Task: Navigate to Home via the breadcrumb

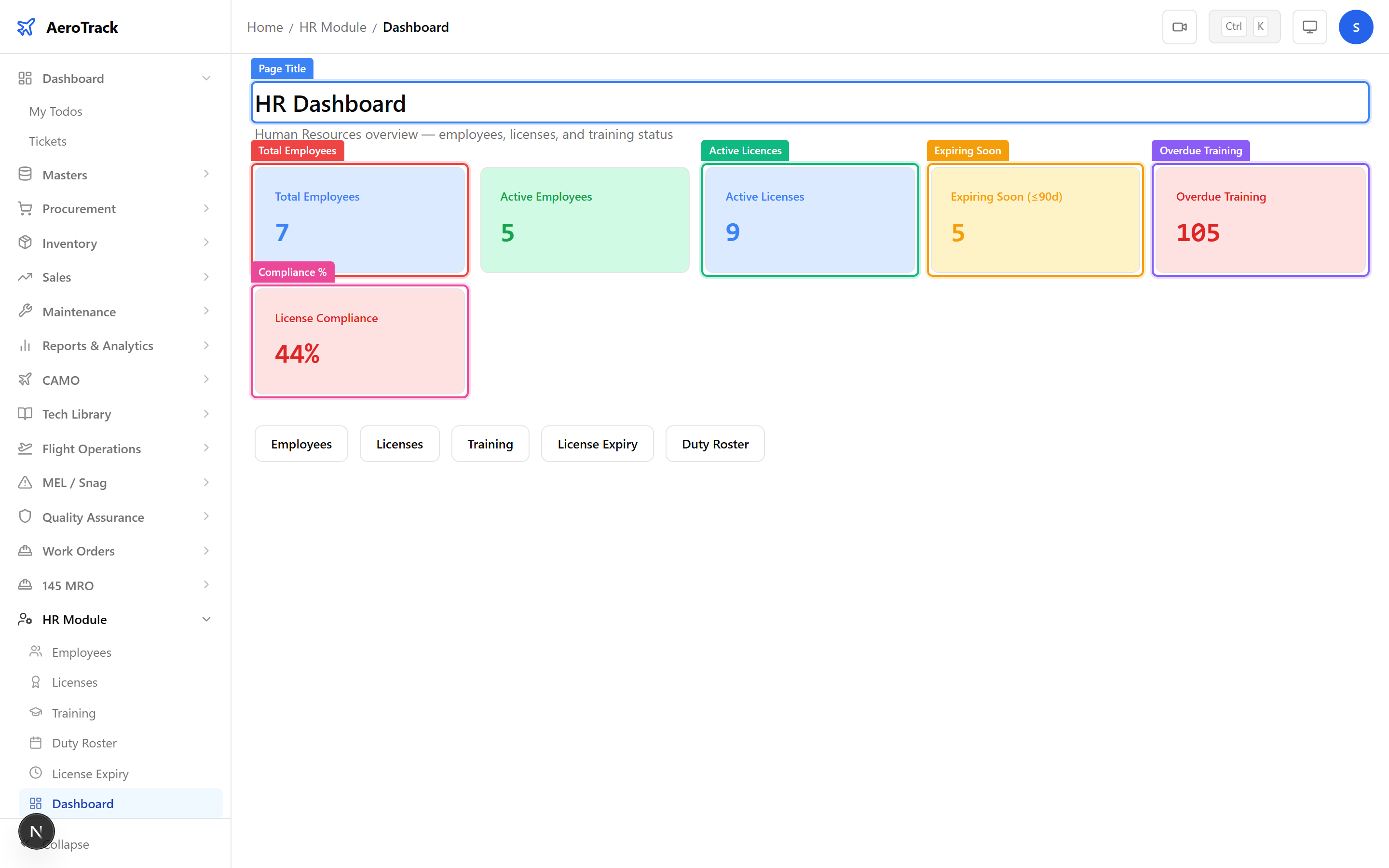Action: [265, 27]
